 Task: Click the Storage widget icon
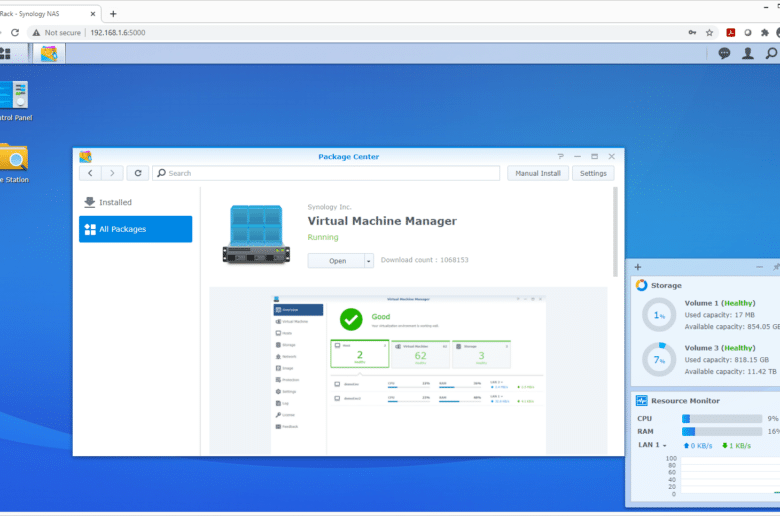pos(642,285)
